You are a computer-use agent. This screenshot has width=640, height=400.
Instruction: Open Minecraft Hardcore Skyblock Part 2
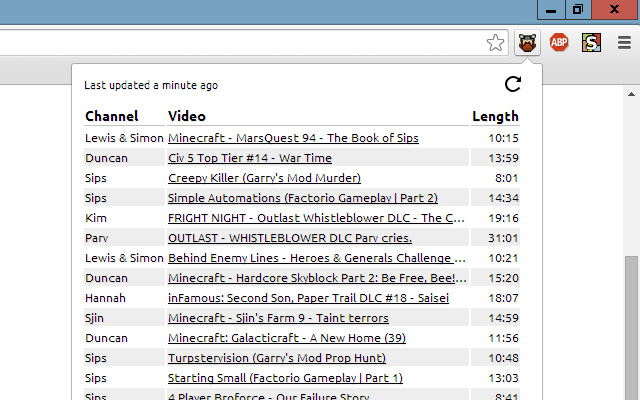tap(317, 278)
